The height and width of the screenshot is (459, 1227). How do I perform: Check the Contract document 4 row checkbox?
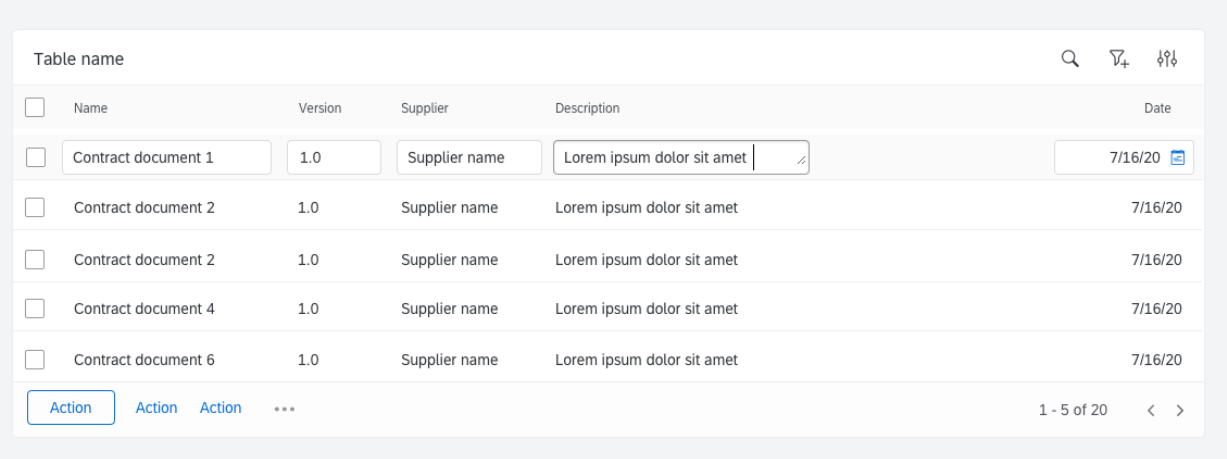pos(35,309)
